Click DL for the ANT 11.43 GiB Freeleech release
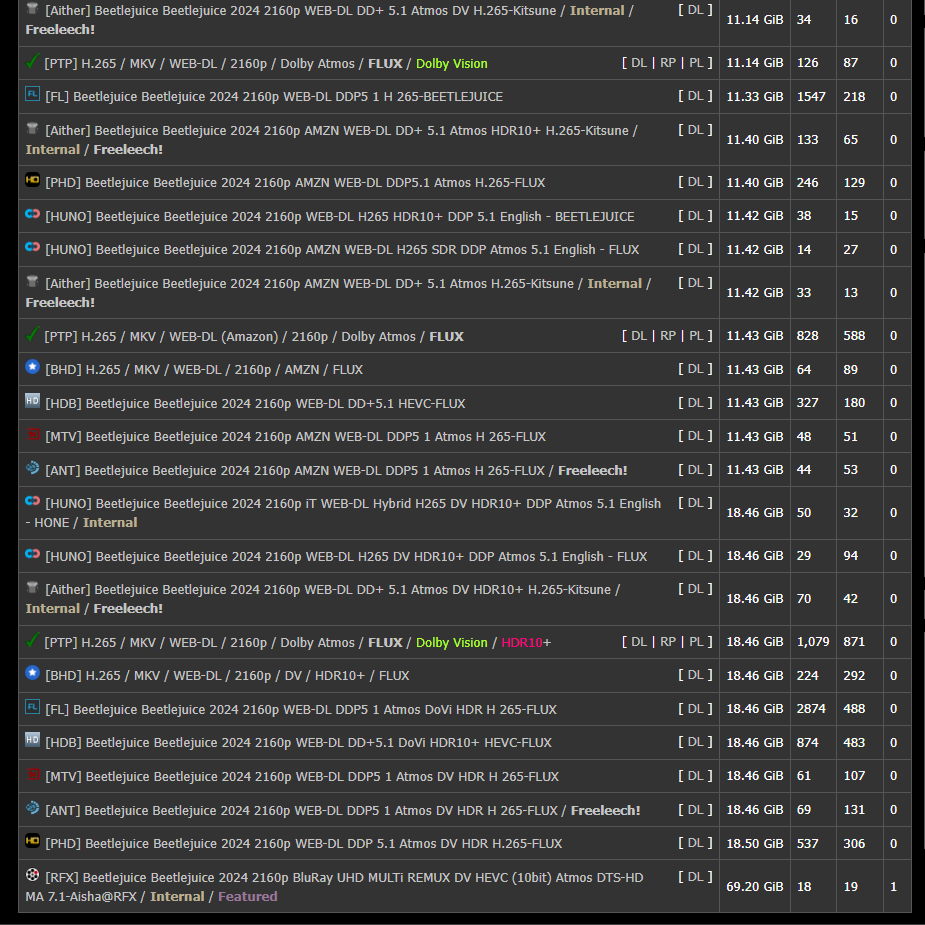 tap(696, 470)
